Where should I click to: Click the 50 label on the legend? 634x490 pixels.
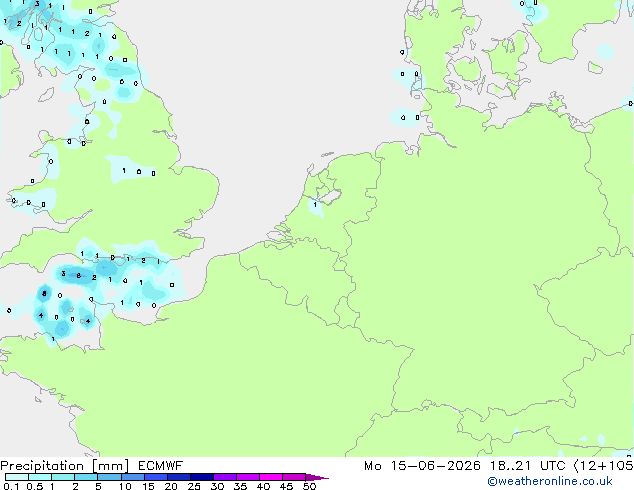tap(310, 486)
